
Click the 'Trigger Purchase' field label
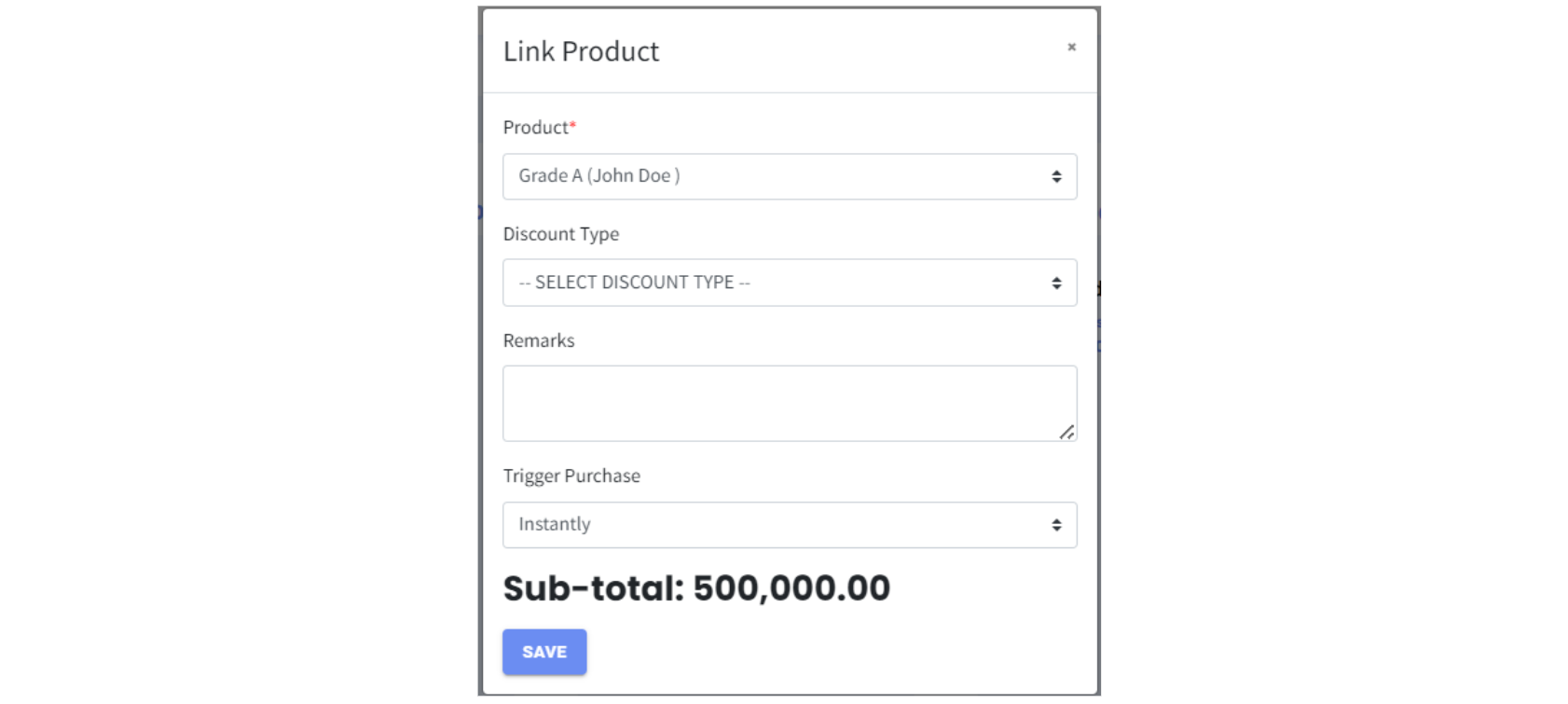(x=571, y=476)
